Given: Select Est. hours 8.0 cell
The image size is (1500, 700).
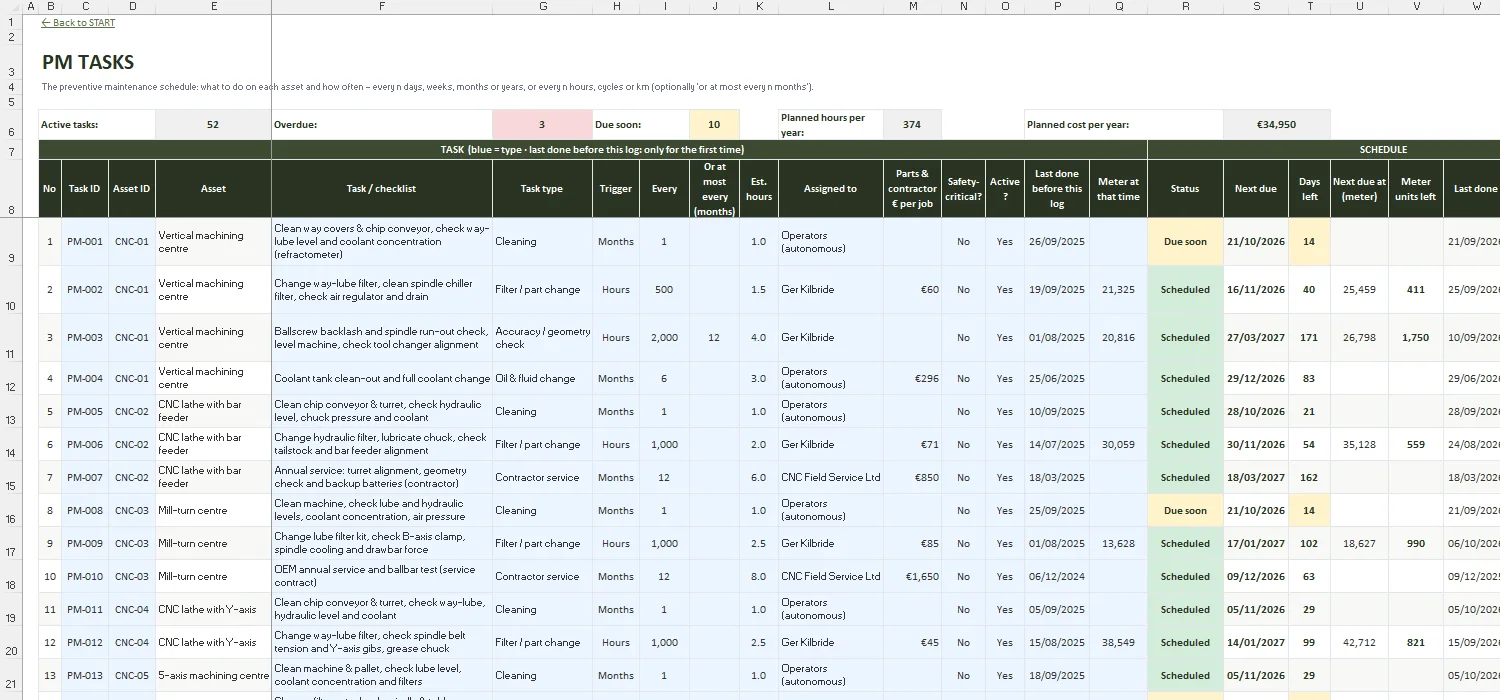Looking at the screenshot, I should pos(758,577).
